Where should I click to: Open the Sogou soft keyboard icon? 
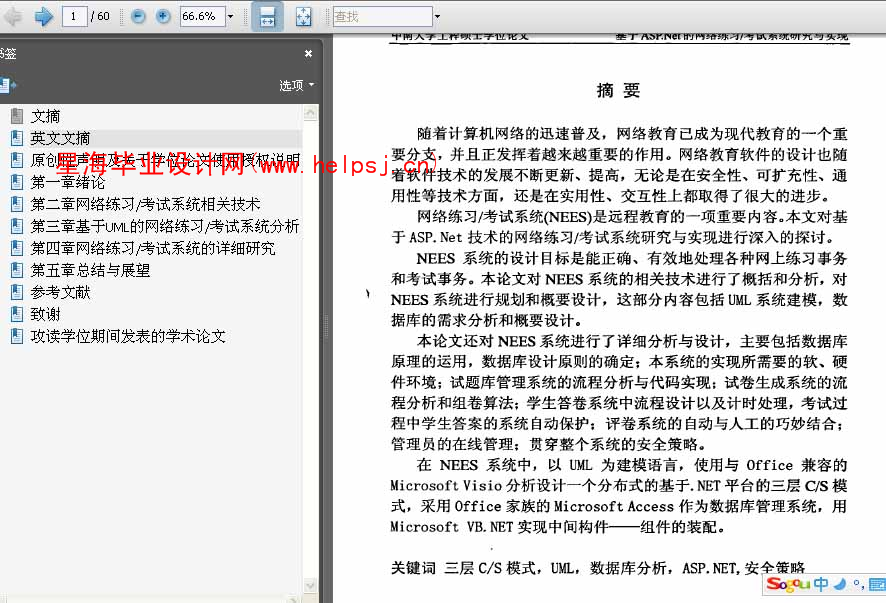click(878, 584)
